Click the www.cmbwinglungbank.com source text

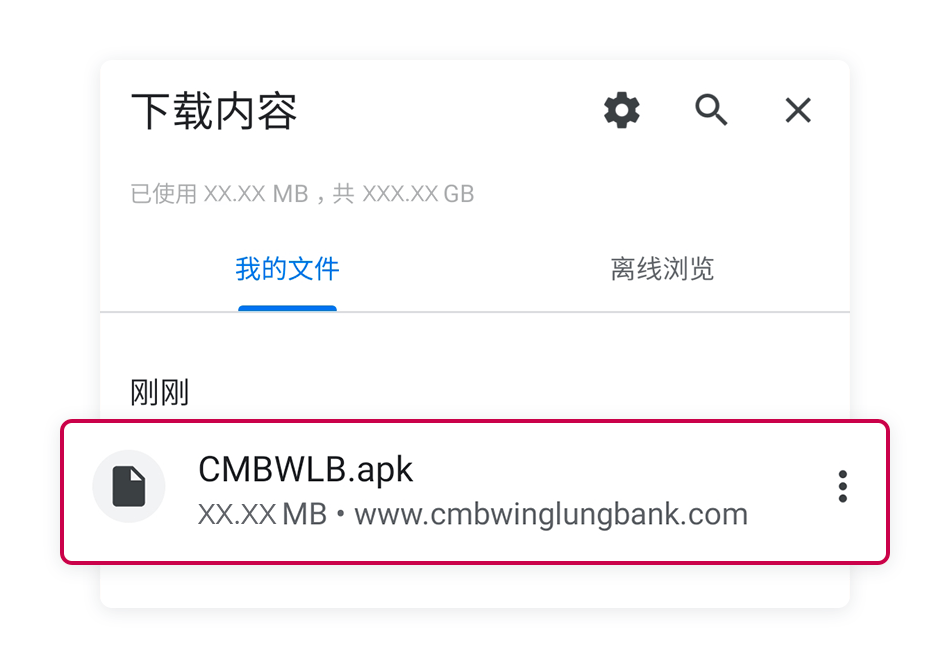(551, 514)
